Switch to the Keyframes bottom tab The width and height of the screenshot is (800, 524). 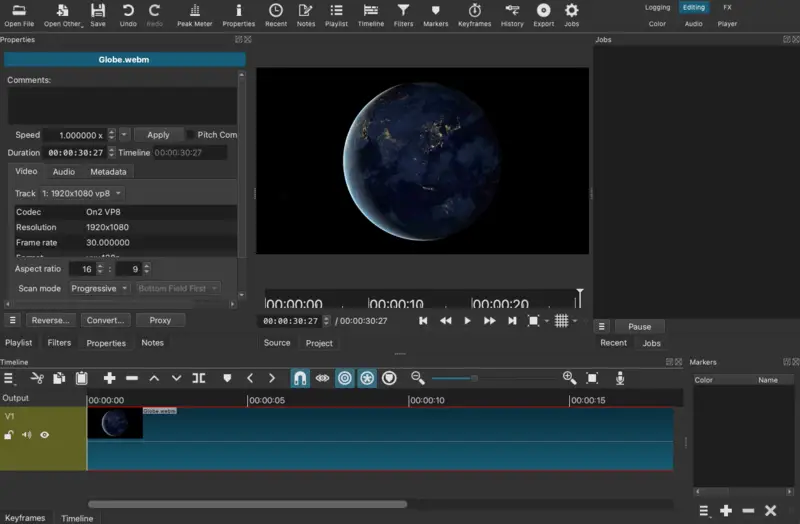pyautogui.click(x=25, y=518)
